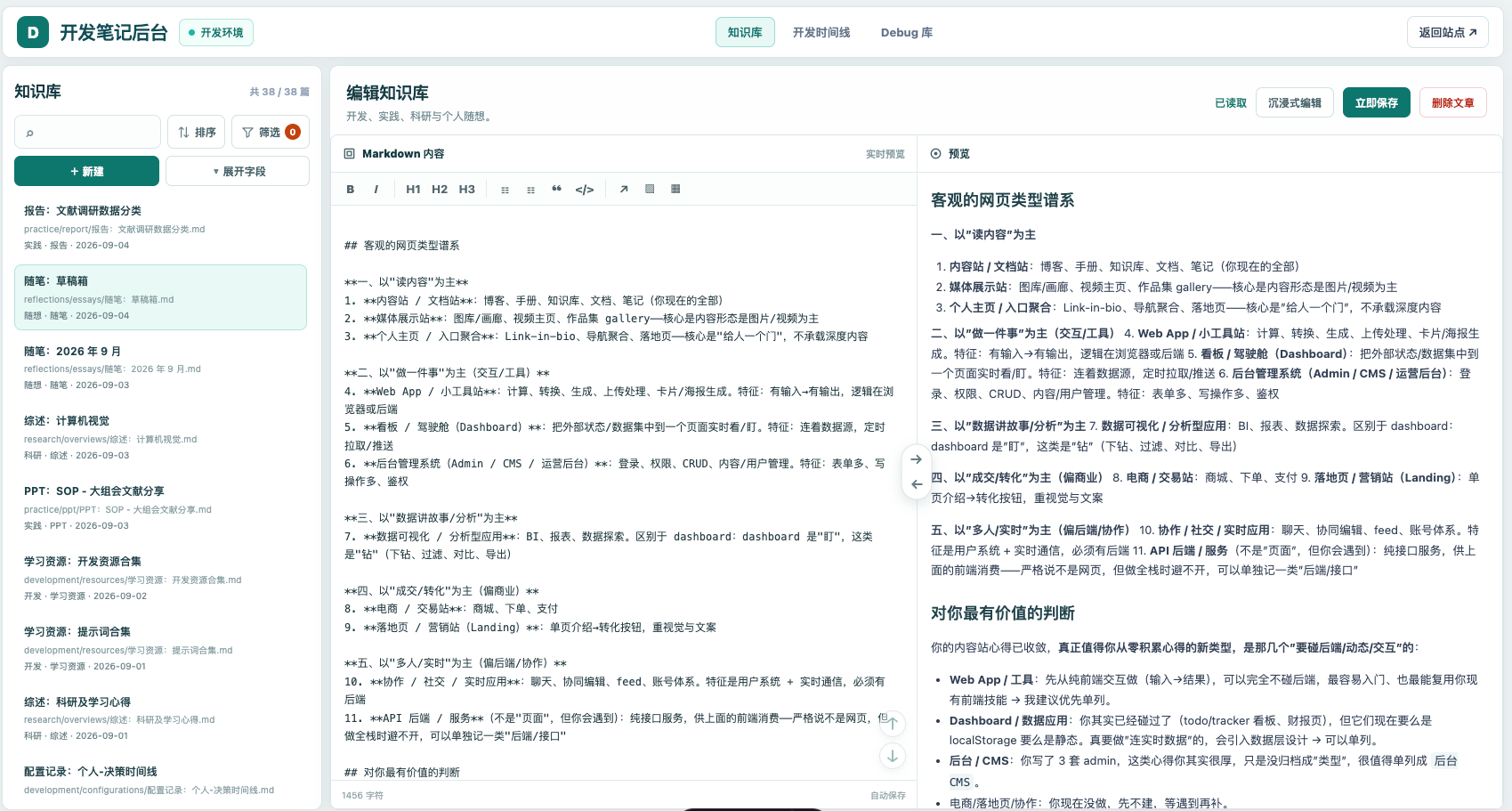
Task: Click 自动保存 status text
Action: coord(887,796)
